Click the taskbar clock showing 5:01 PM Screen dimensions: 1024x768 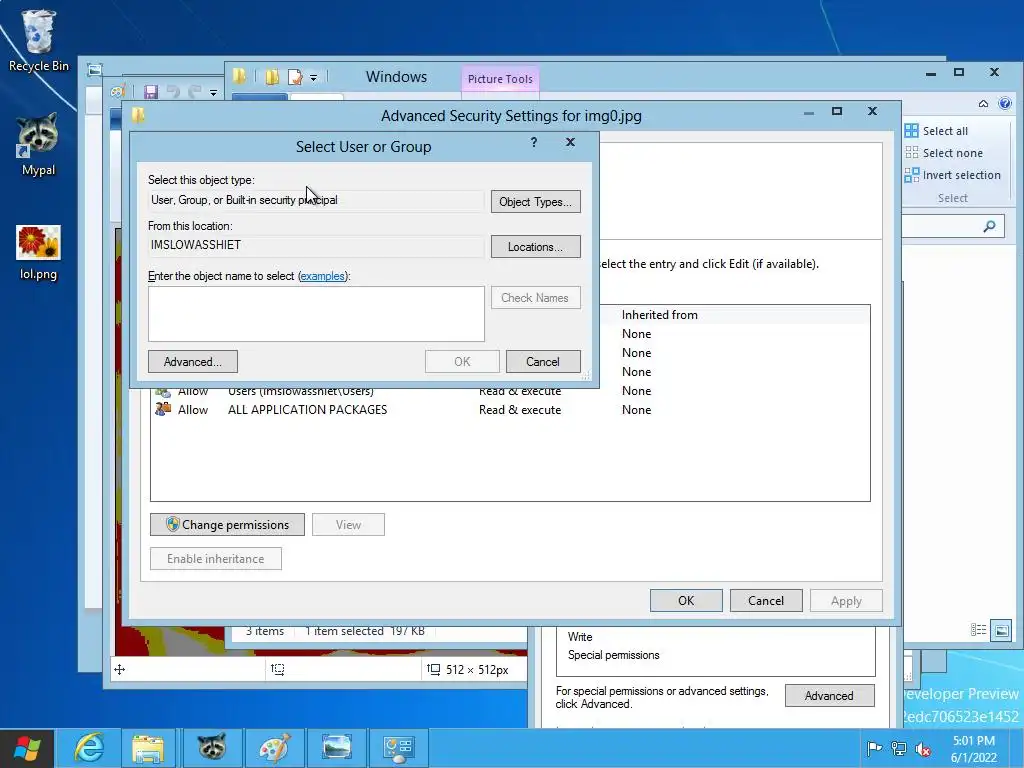tap(974, 749)
